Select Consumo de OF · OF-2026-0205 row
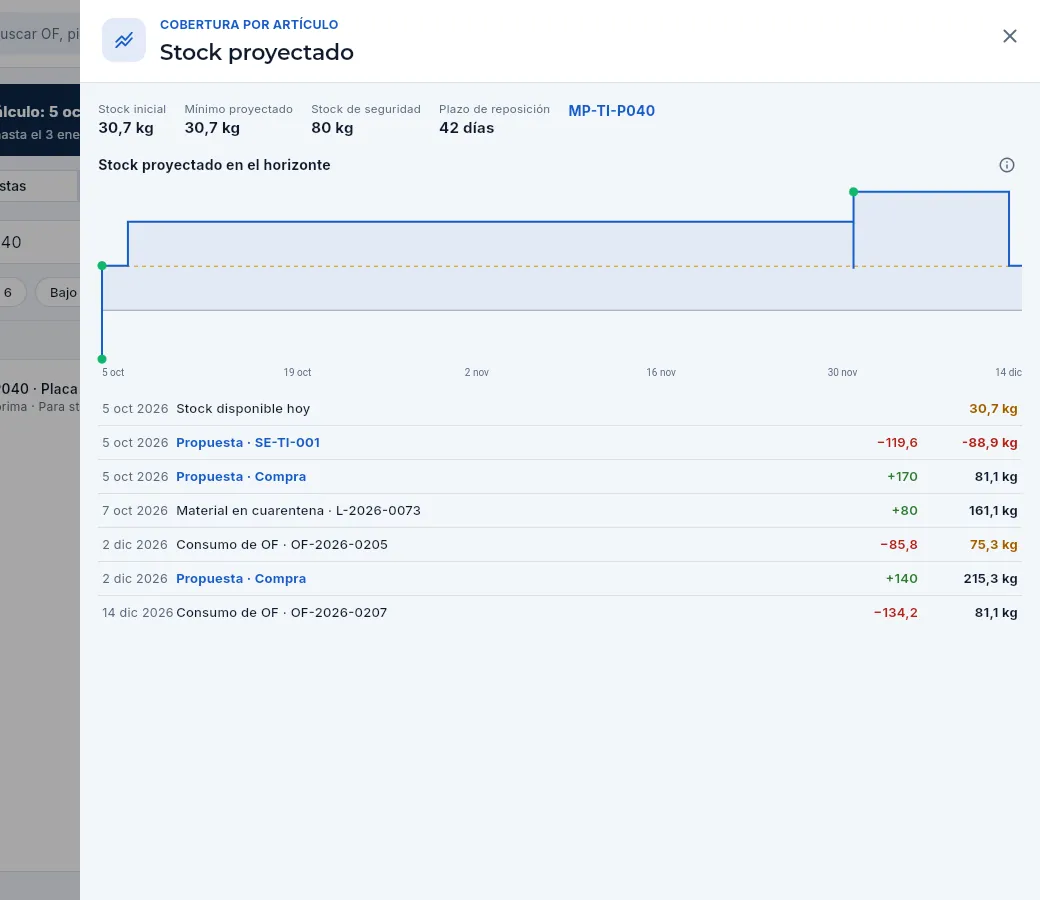This screenshot has height=900, width=1040. tap(560, 545)
